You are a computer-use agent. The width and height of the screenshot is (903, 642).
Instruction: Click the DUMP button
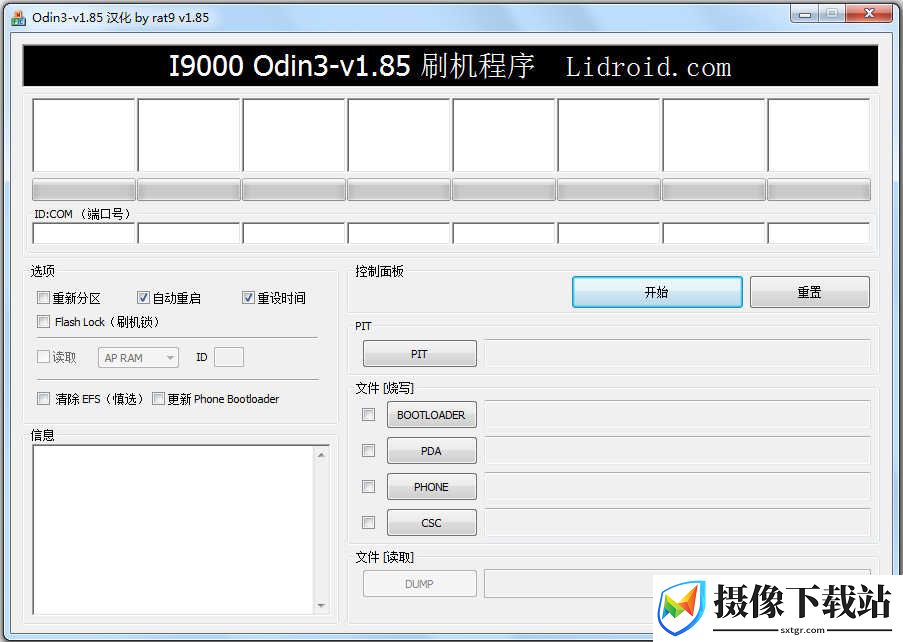[420, 584]
